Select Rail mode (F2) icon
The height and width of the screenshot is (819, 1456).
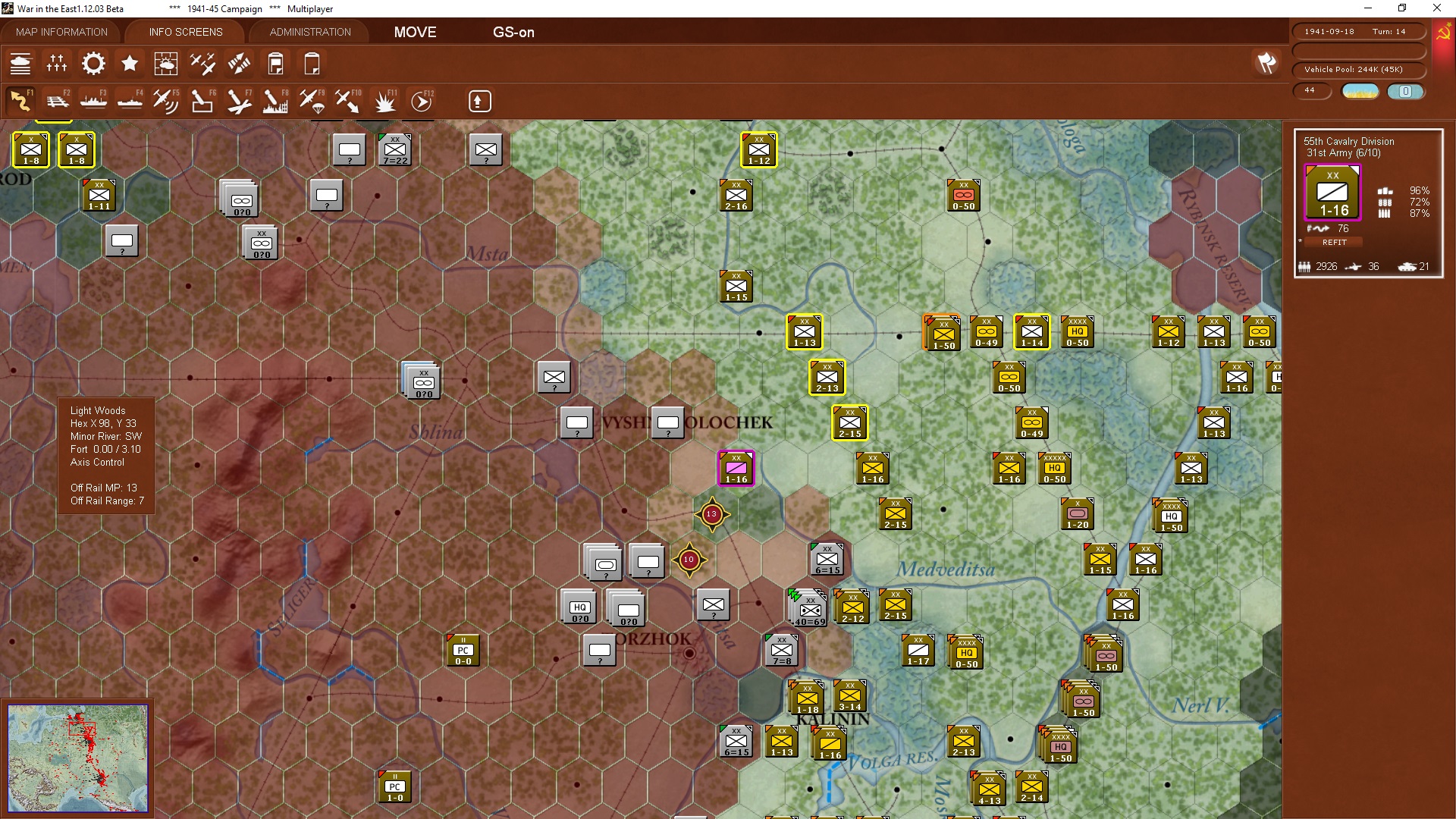(x=57, y=101)
